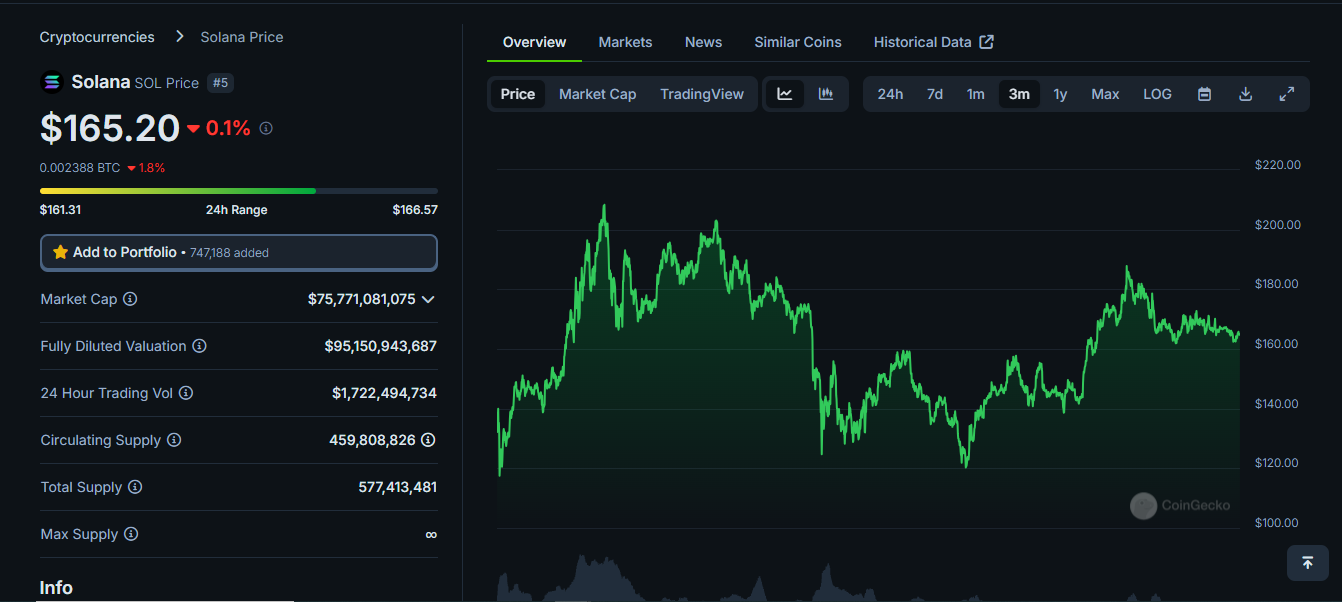This screenshot has height=602, width=1342.
Task: Select the line chart view icon
Action: (x=786, y=93)
